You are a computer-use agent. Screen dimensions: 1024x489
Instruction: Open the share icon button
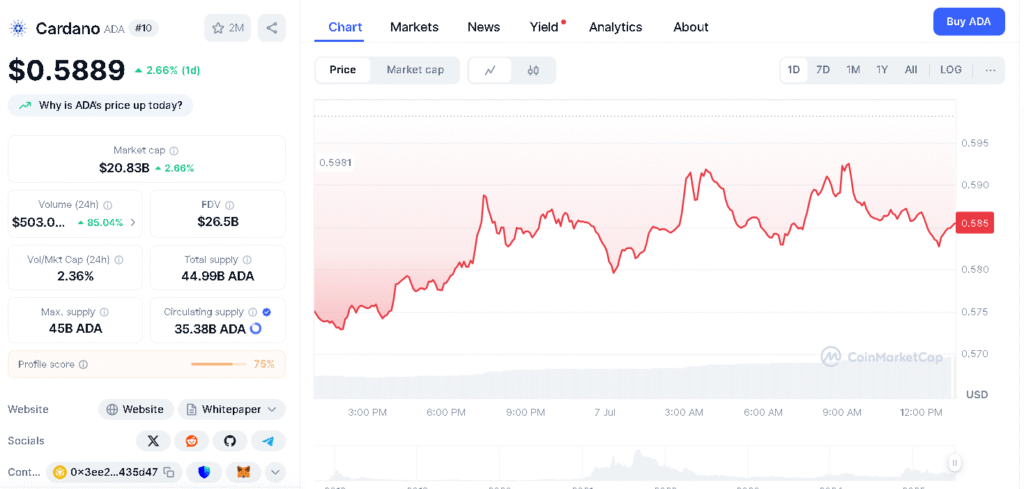click(x=272, y=28)
